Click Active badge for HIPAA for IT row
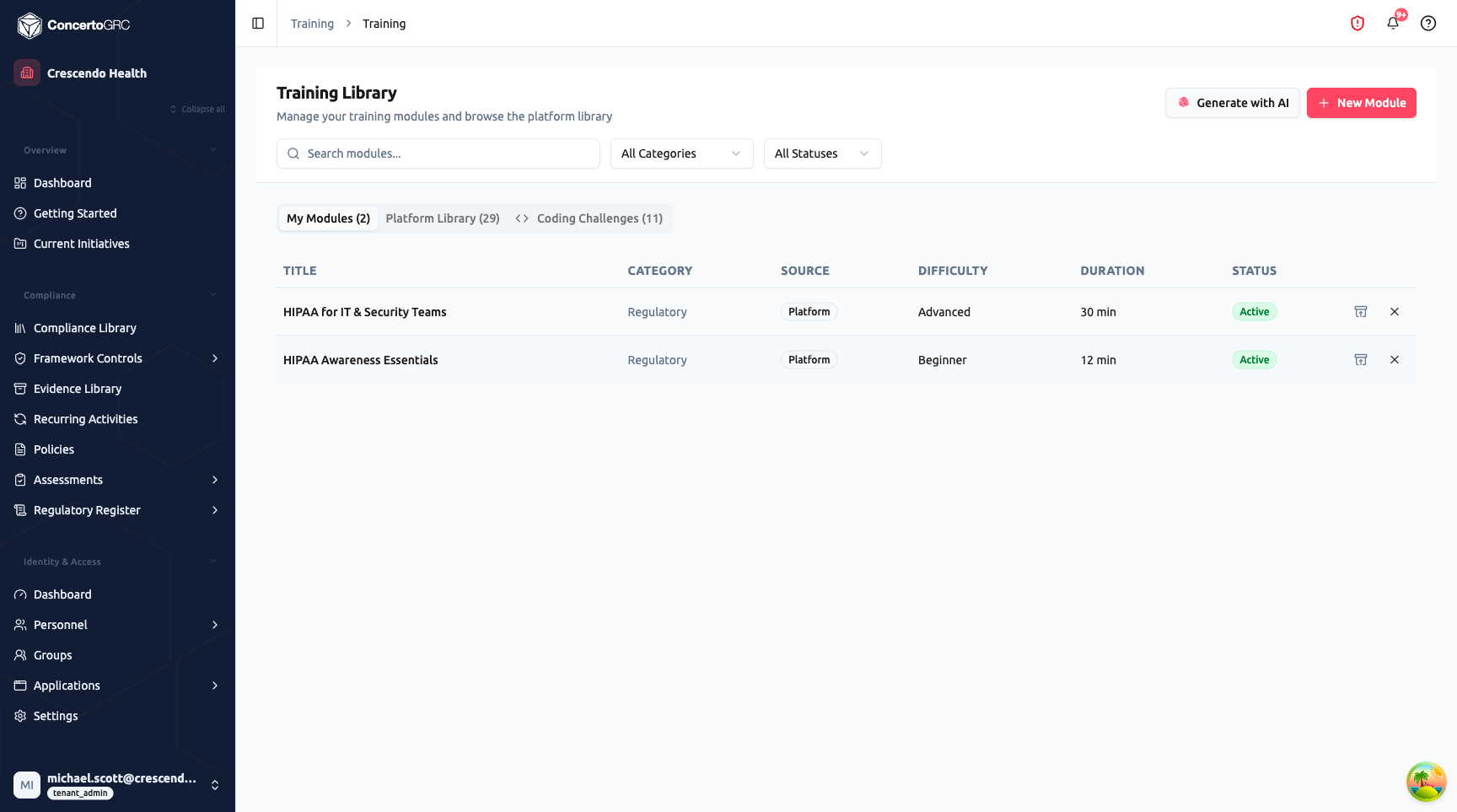Screen dimensions: 1457x812 point(1255,312)
